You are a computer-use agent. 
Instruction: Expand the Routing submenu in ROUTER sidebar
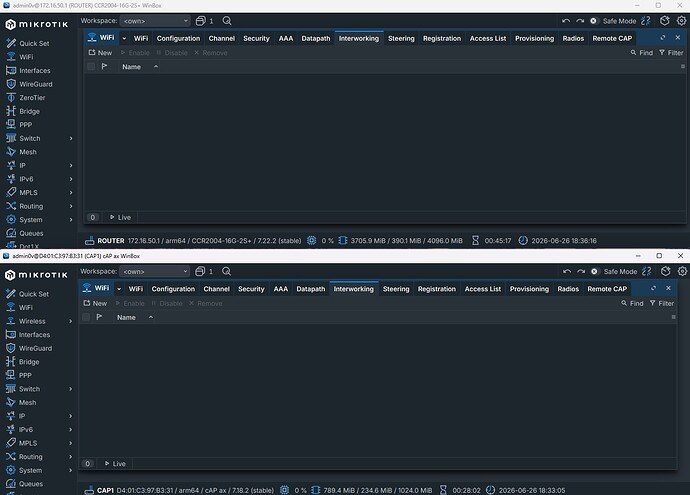coord(71,206)
